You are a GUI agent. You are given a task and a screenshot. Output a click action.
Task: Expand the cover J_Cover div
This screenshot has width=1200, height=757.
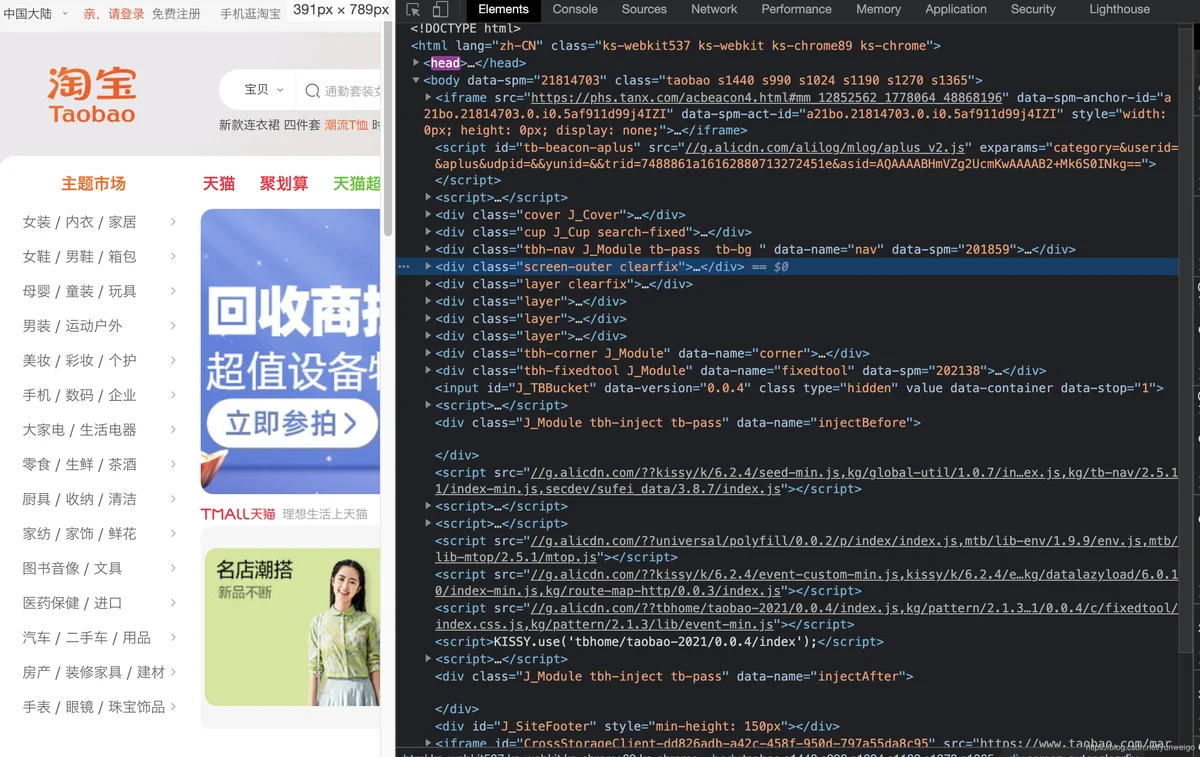click(x=428, y=215)
